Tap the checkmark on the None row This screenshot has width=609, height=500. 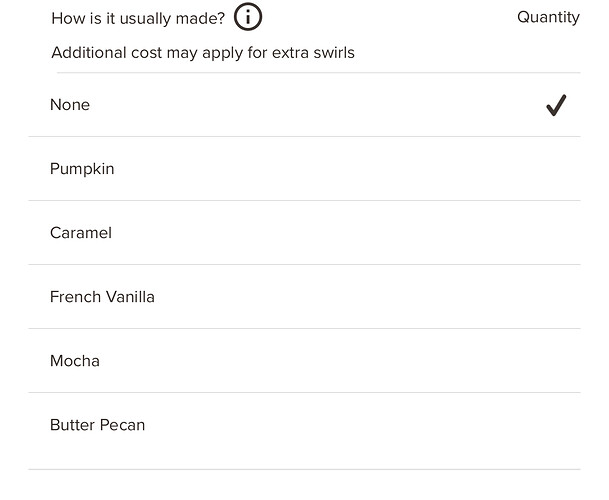tap(556, 105)
